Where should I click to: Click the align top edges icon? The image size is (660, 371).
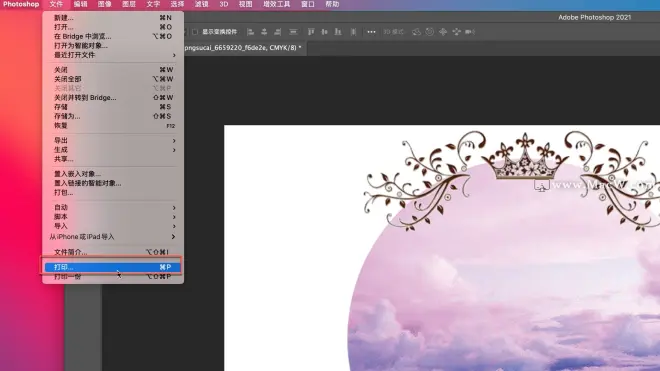(311, 32)
